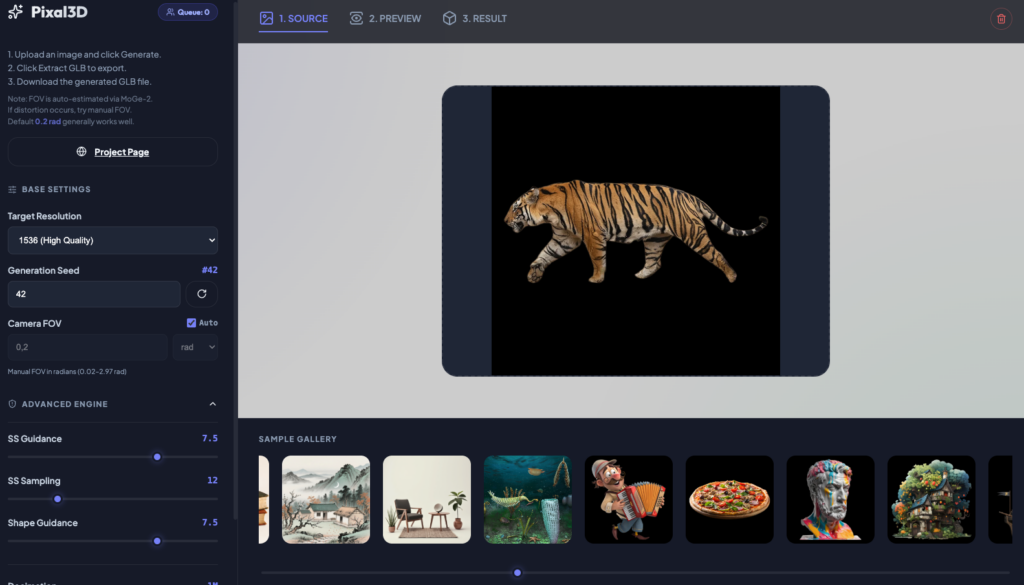1024x585 pixels.
Task: Open the FOV rad unit dropdown
Action: pyautogui.click(x=195, y=347)
